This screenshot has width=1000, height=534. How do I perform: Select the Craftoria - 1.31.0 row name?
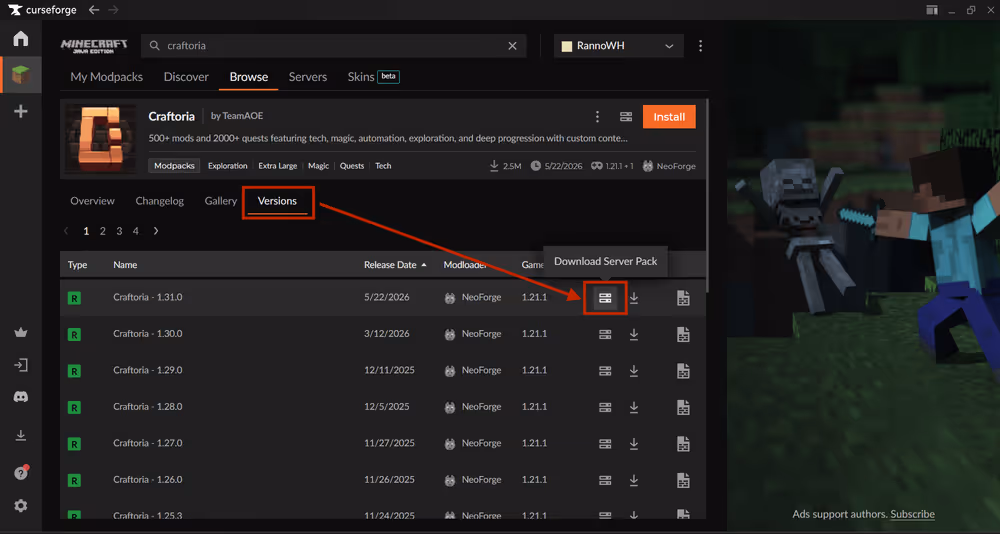point(147,297)
